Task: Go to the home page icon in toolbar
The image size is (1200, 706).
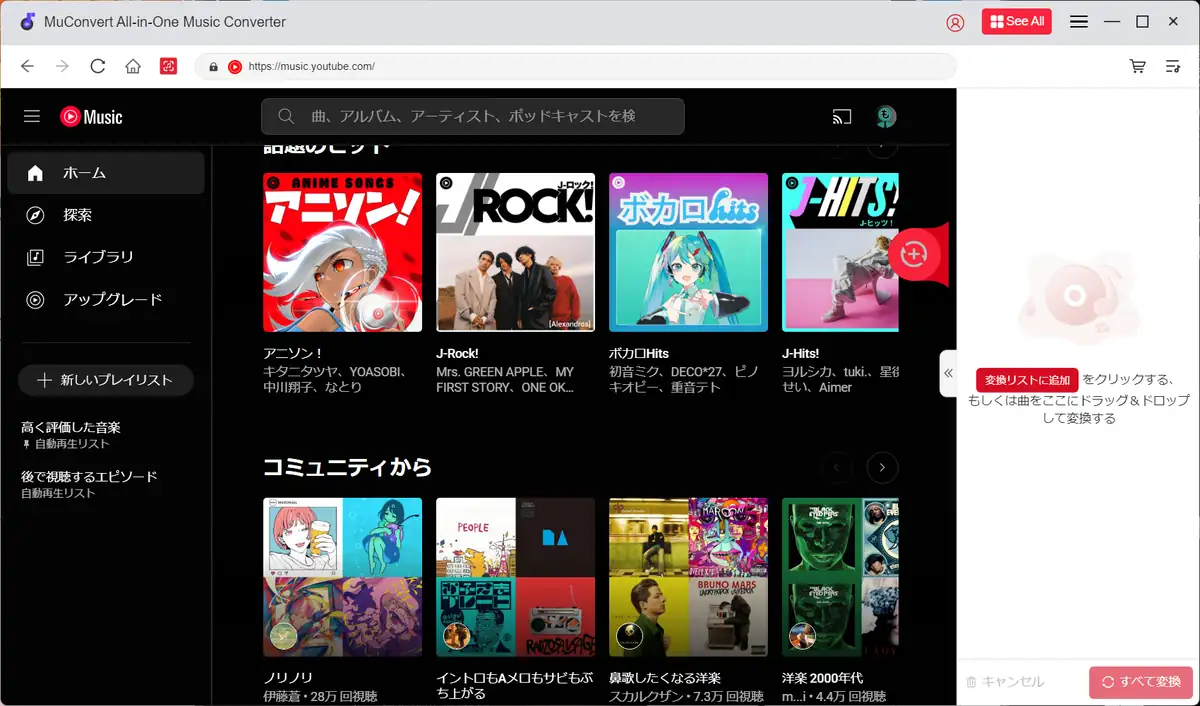Action: click(132, 66)
